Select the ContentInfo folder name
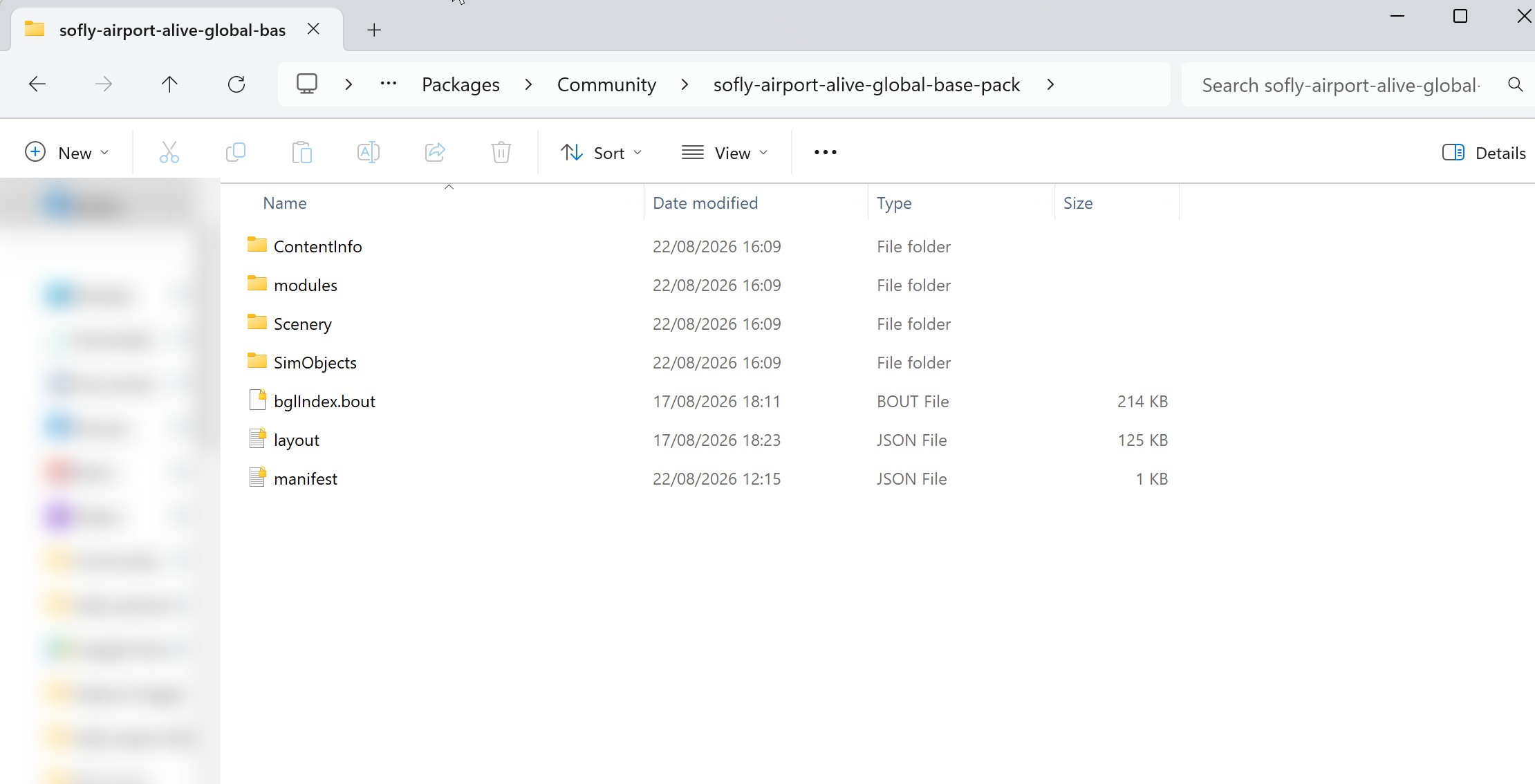The image size is (1535, 784). [x=317, y=247]
